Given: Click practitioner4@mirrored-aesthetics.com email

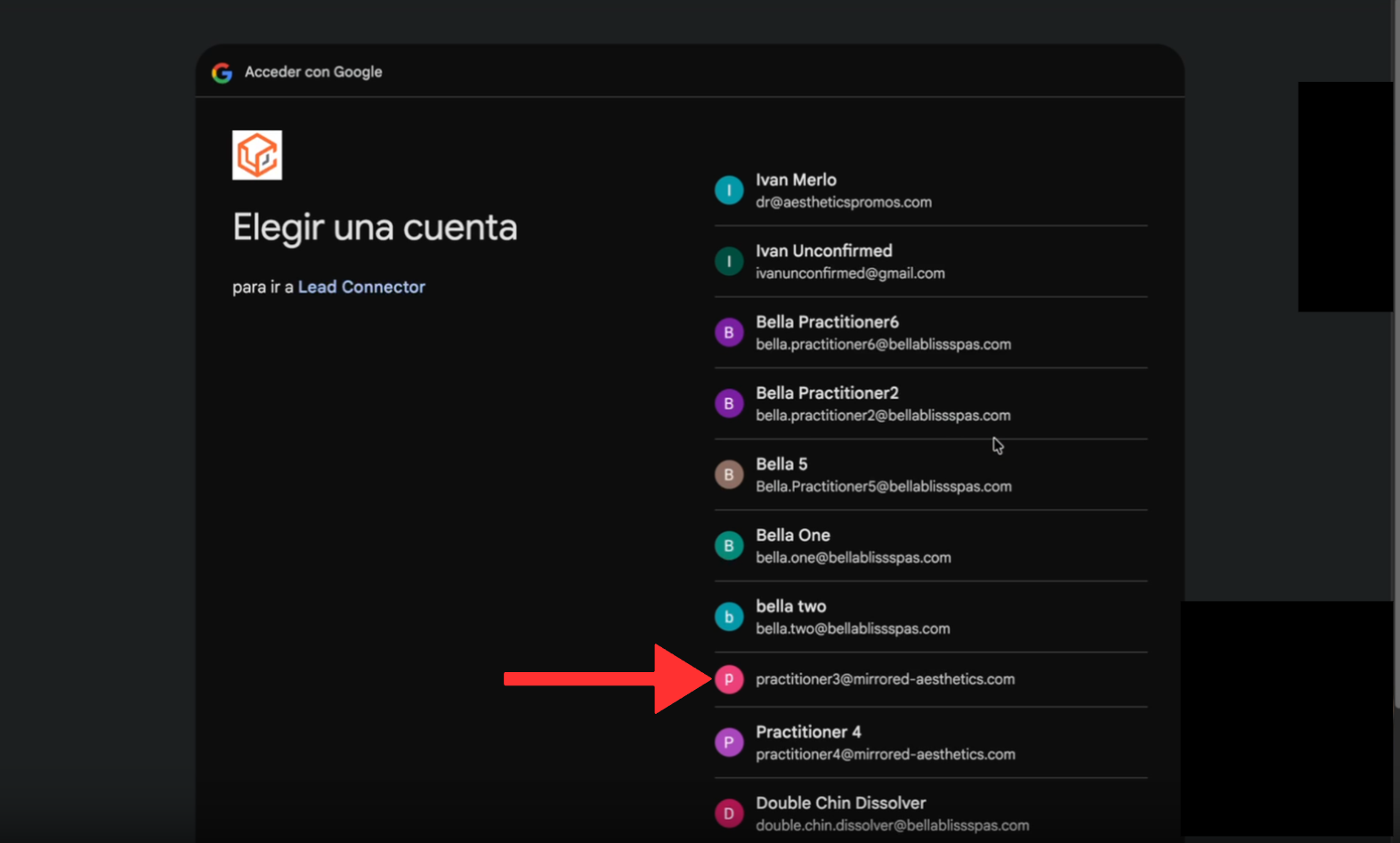Looking at the screenshot, I should (x=886, y=755).
